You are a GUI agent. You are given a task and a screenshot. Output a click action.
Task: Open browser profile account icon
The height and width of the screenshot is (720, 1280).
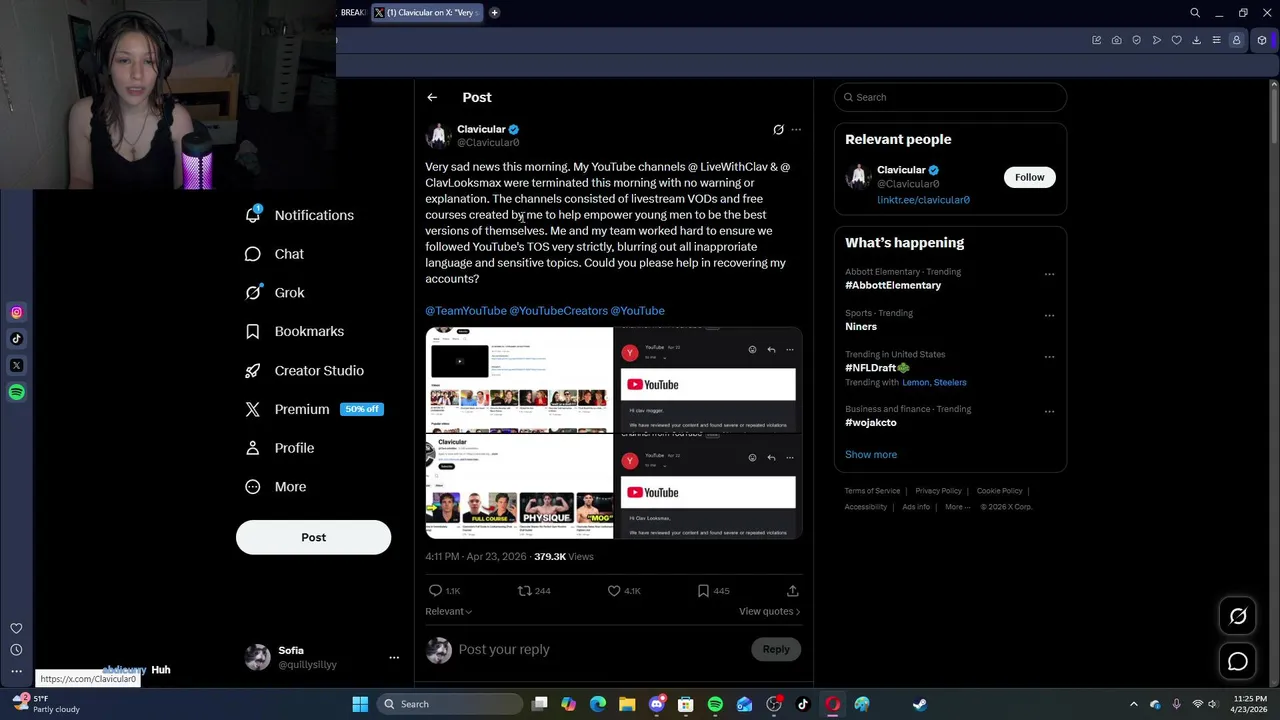coord(1236,40)
